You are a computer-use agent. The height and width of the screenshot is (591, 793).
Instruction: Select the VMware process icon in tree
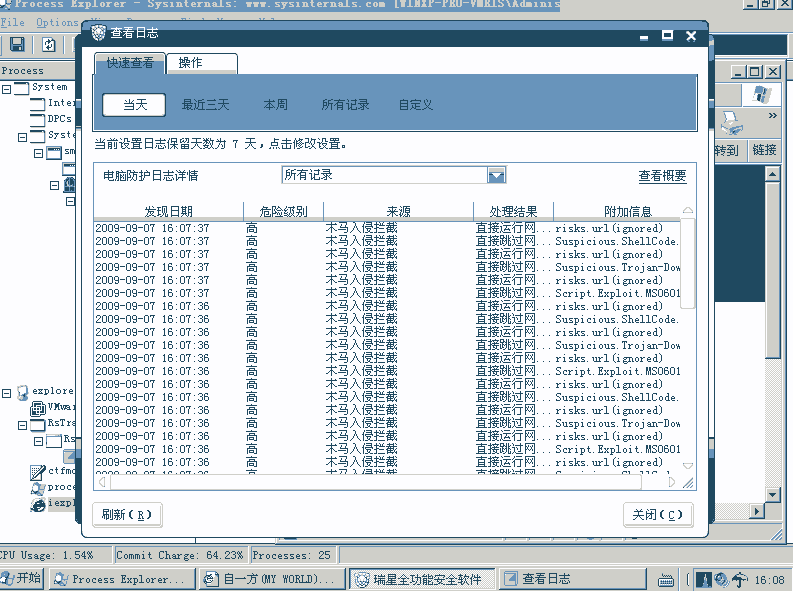pyautogui.click(x=38, y=408)
